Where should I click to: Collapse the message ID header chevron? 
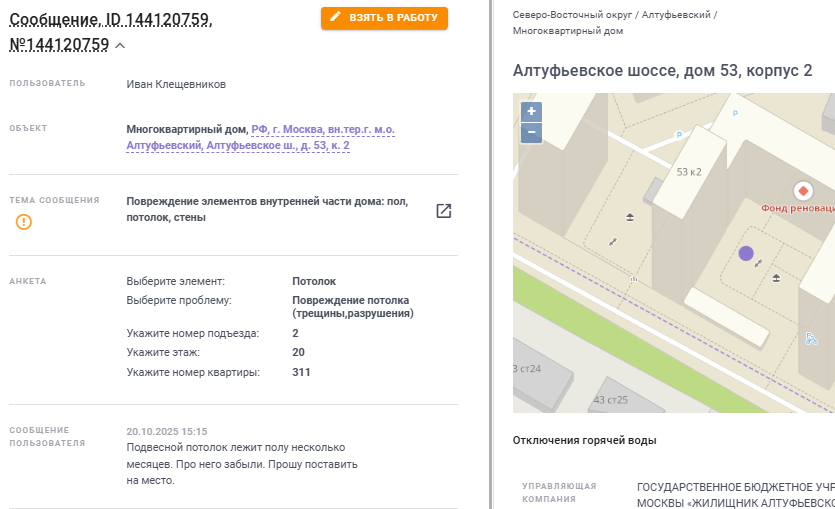tap(120, 45)
